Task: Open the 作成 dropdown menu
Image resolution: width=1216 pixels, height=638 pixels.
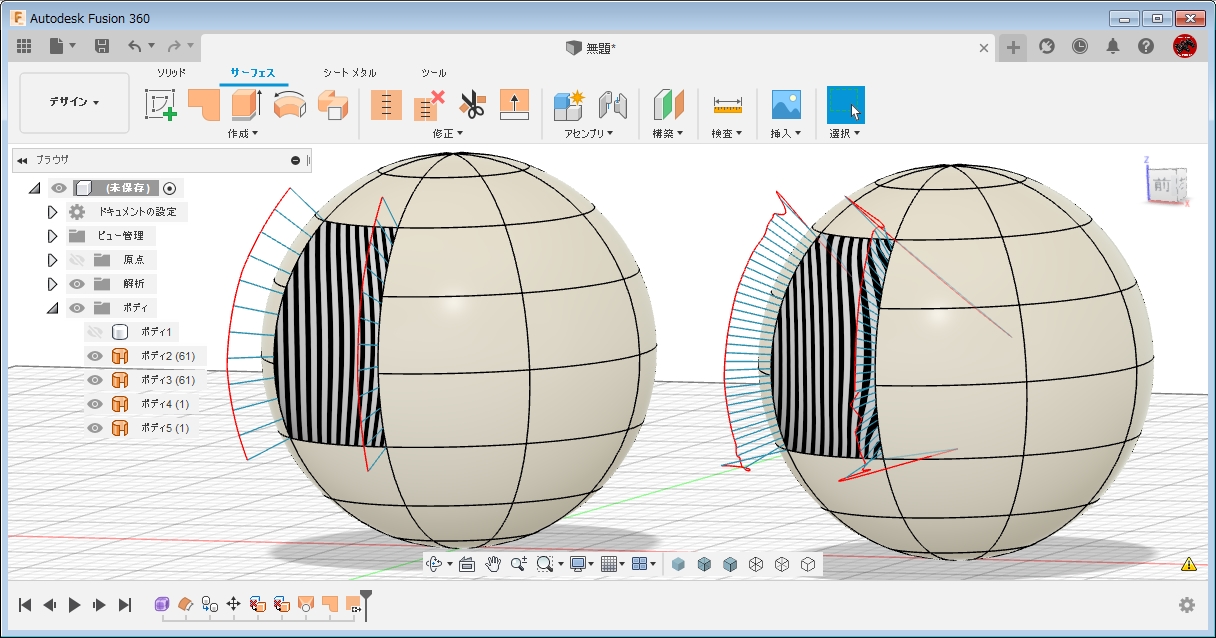Action: pyautogui.click(x=243, y=133)
